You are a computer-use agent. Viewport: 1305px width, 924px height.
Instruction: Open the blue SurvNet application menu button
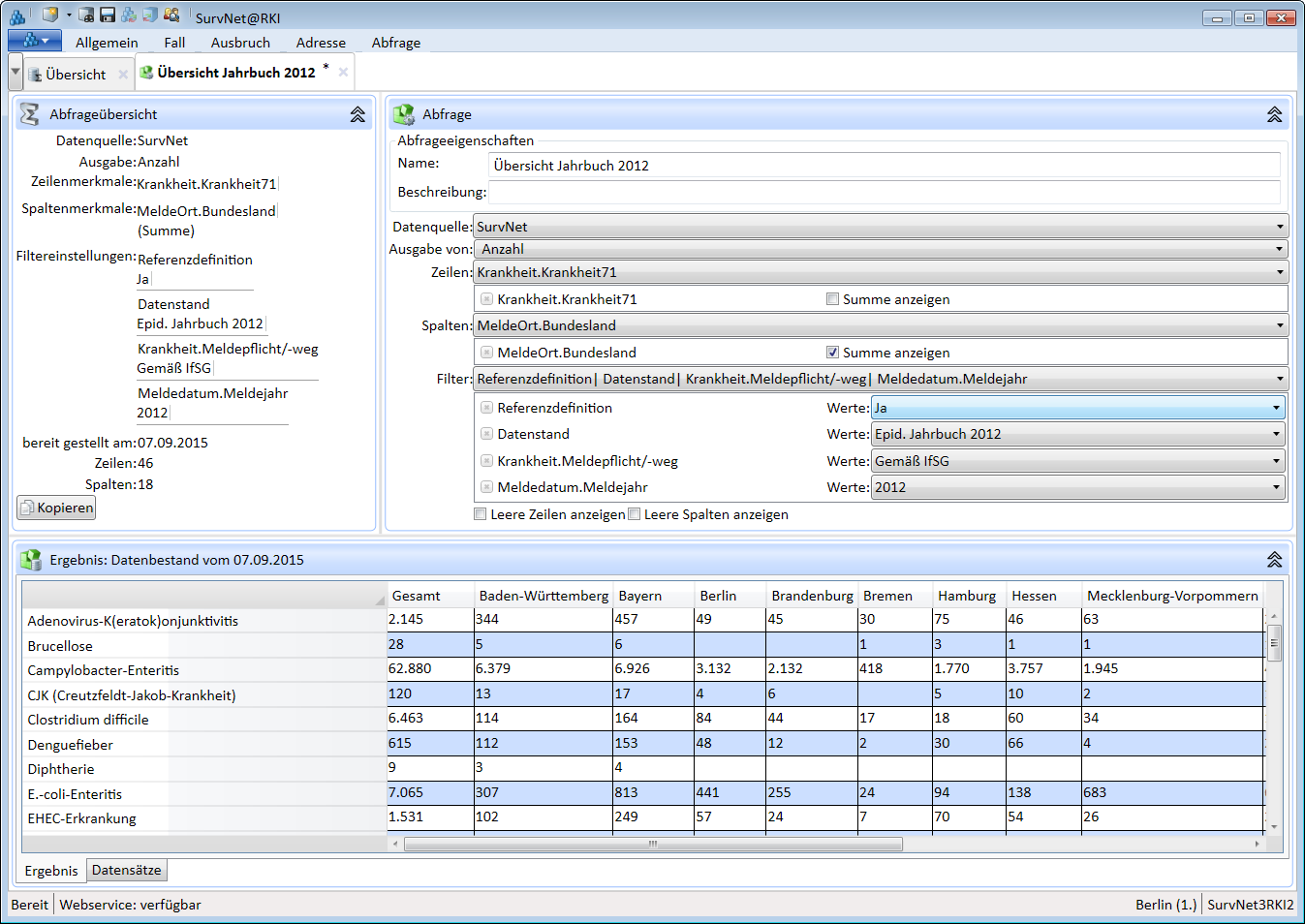(35, 41)
